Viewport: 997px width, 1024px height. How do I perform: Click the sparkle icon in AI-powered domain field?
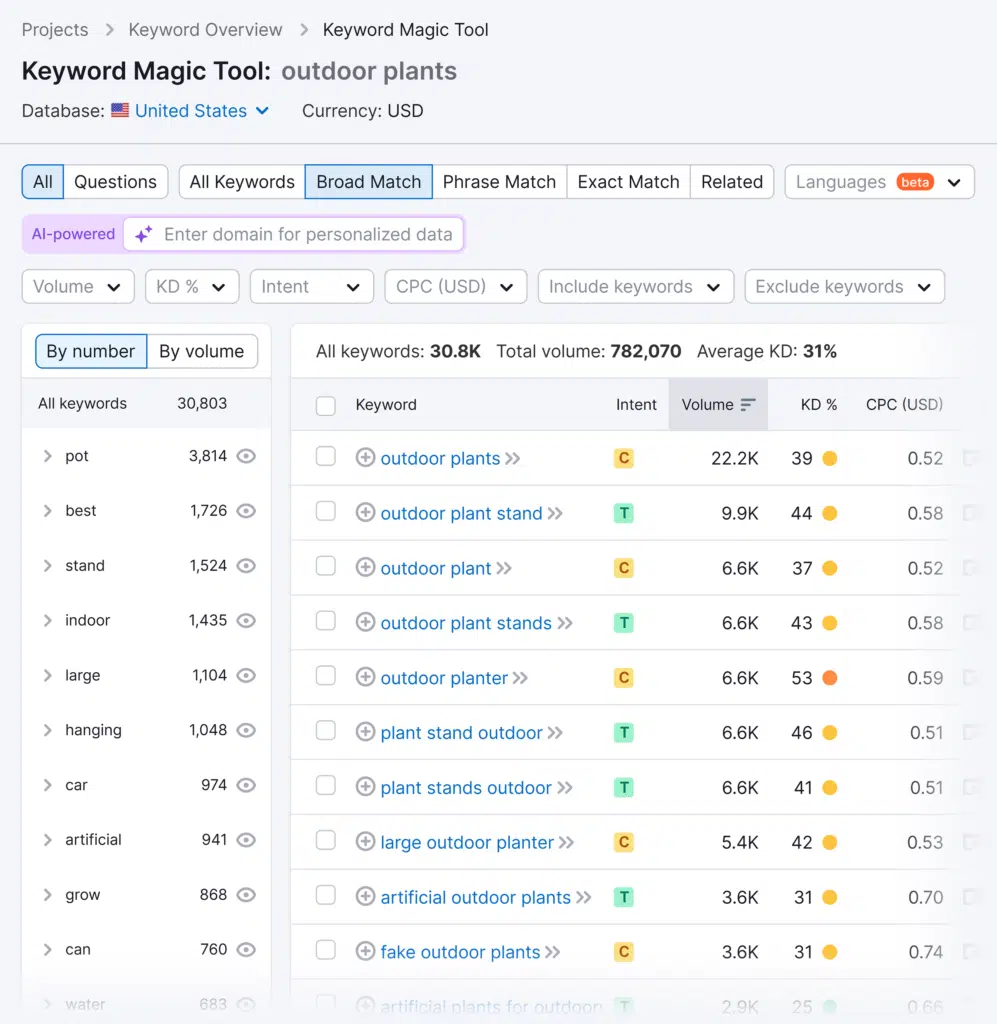coord(144,235)
